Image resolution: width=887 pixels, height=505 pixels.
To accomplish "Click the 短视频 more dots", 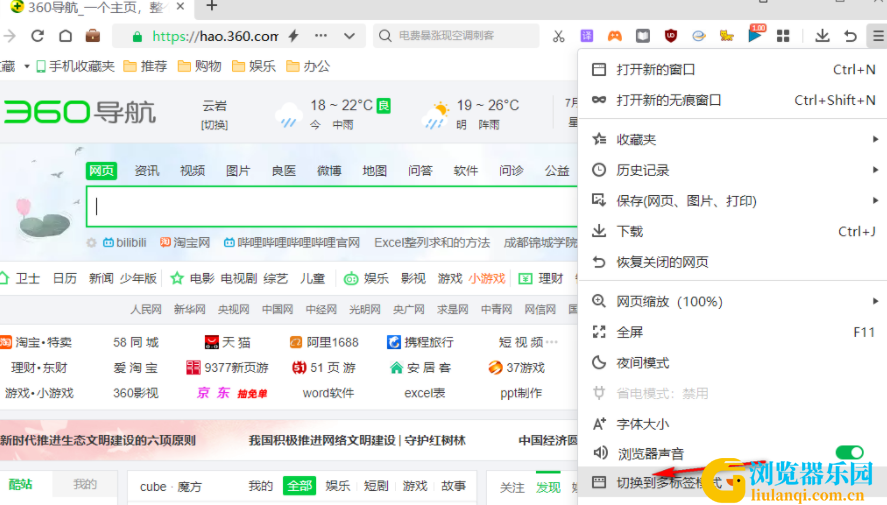I will click(x=552, y=342).
